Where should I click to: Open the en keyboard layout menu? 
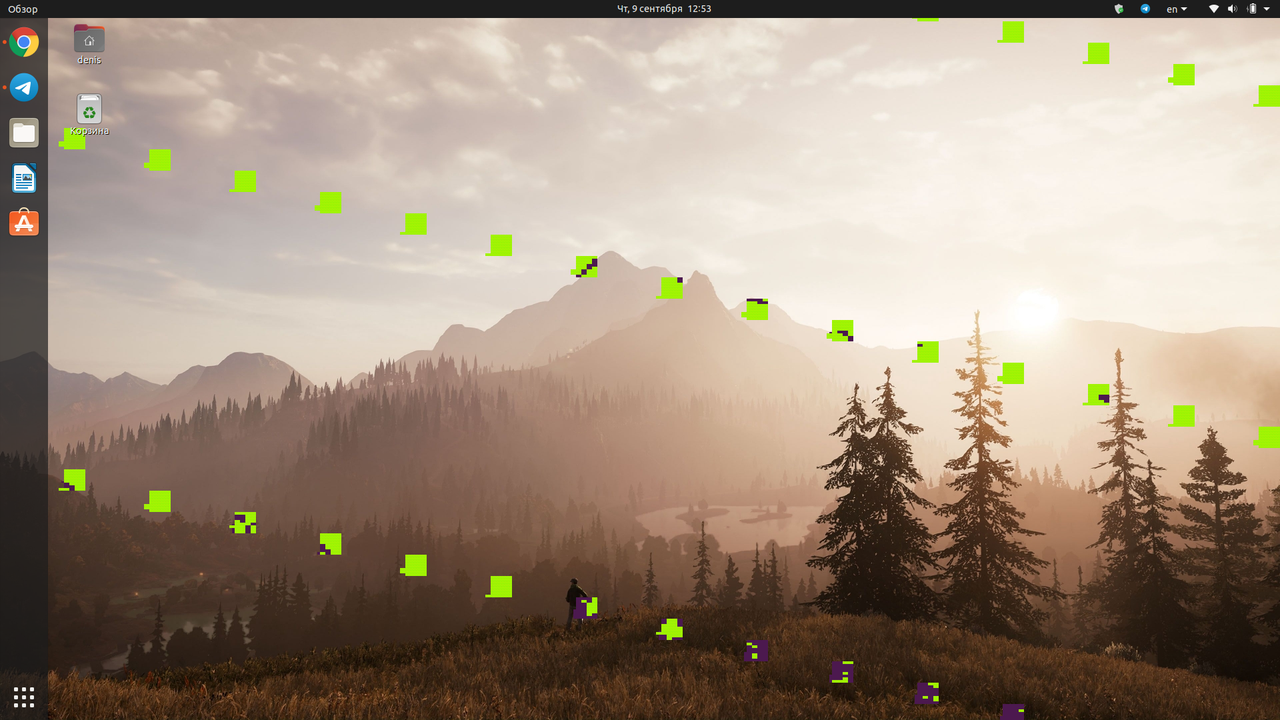(1177, 8)
